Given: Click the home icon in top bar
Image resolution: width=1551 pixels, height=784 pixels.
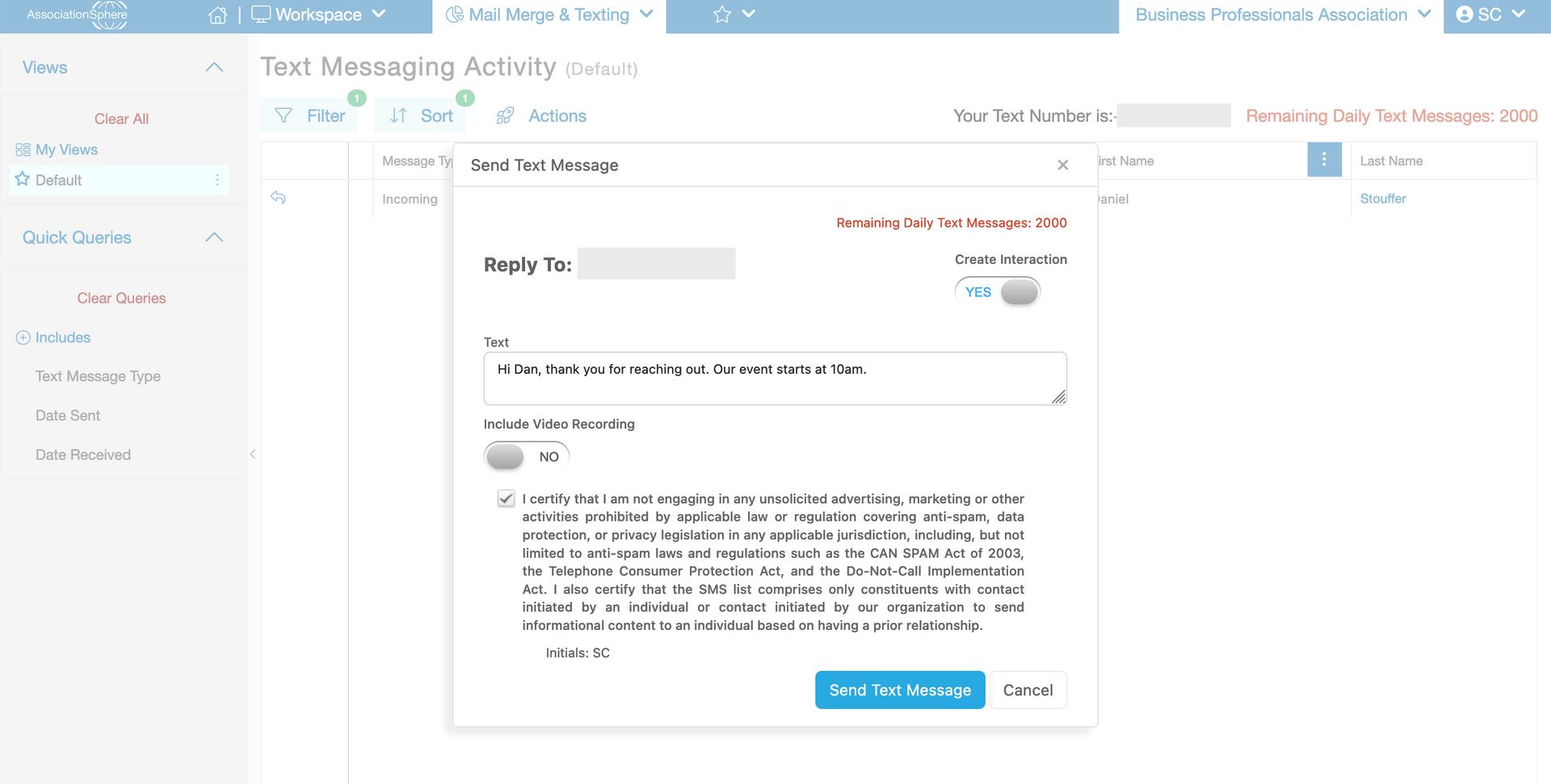Looking at the screenshot, I should tap(217, 15).
